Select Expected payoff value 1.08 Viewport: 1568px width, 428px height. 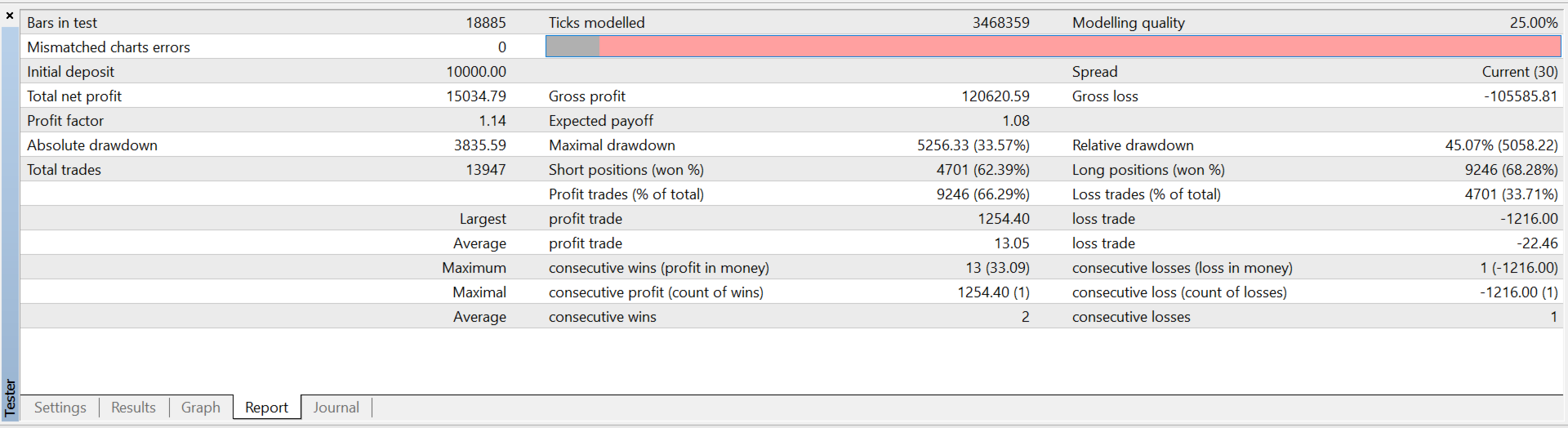(x=1016, y=121)
